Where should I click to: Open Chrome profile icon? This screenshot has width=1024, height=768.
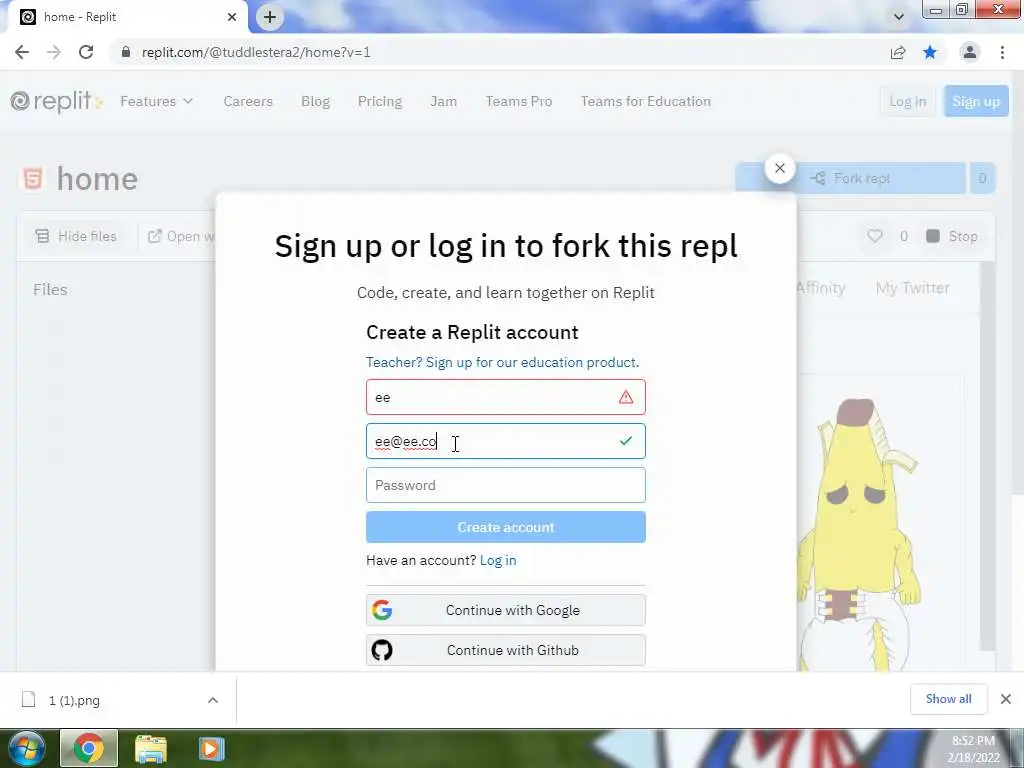970,52
